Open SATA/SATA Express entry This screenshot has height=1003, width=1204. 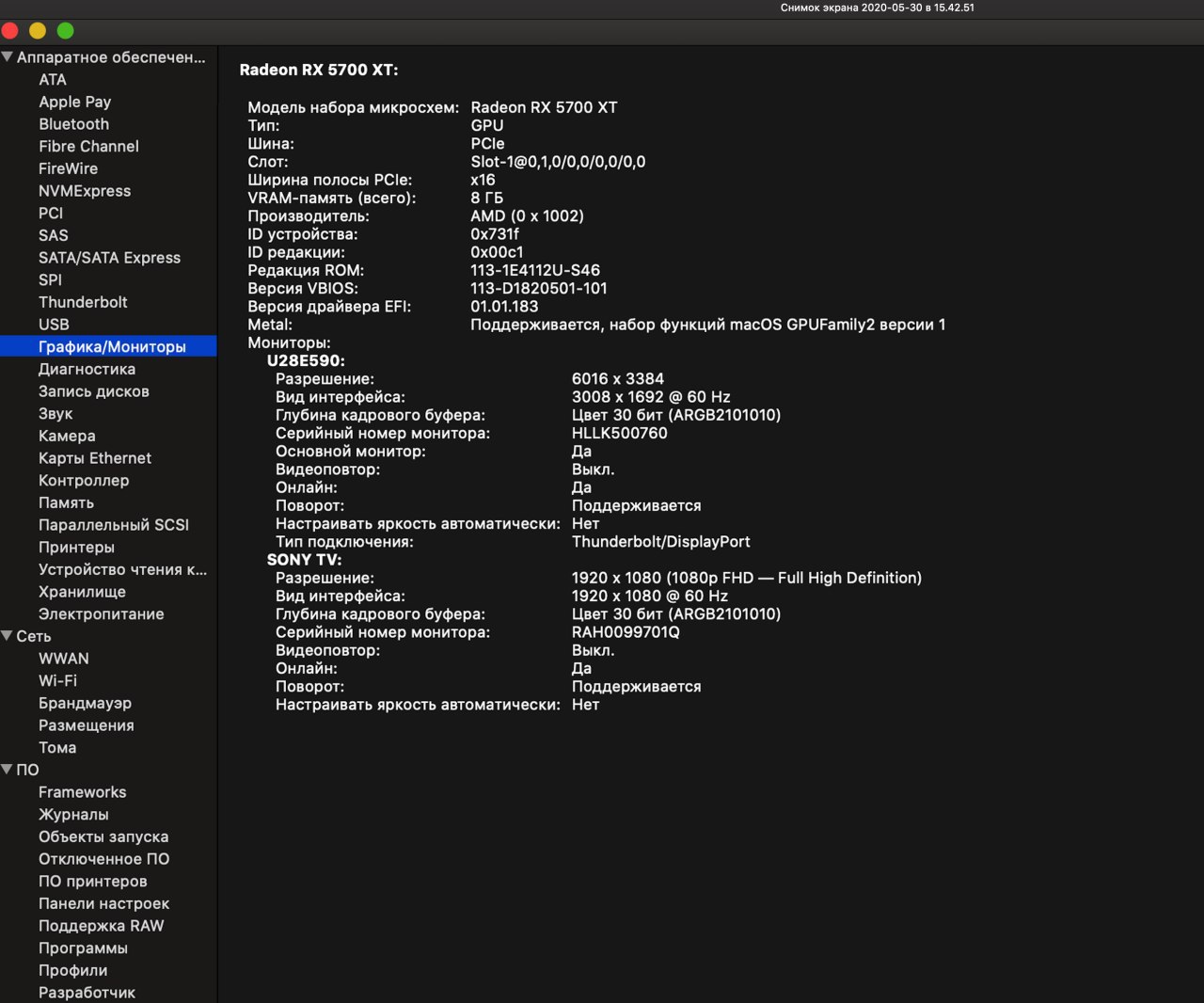(x=109, y=258)
